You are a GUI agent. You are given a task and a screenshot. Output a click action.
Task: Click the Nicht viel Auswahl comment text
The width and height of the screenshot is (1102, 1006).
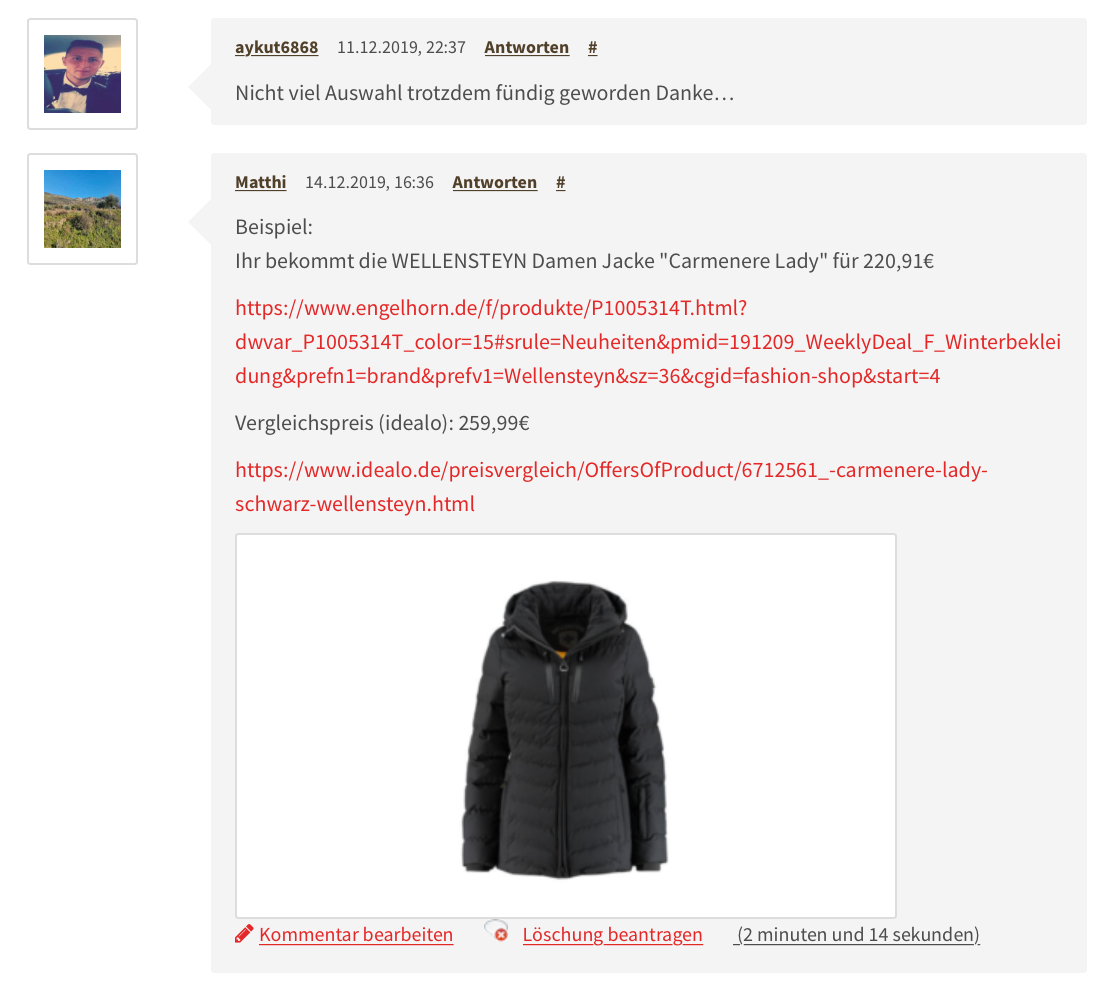coord(485,93)
